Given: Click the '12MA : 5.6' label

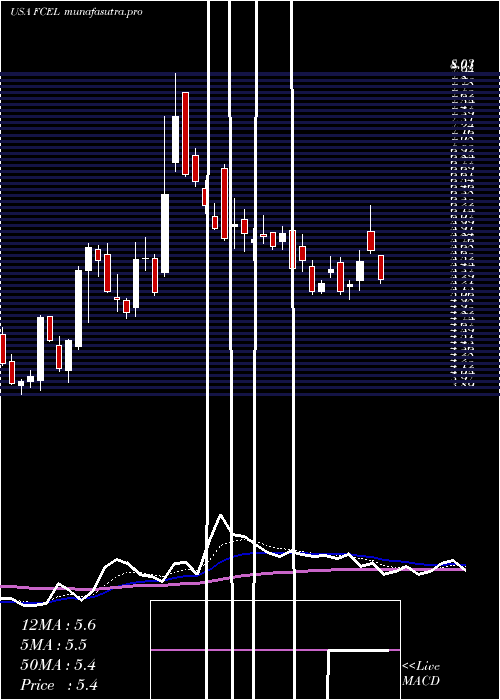Looking at the screenshot, I should coord(58,625).
